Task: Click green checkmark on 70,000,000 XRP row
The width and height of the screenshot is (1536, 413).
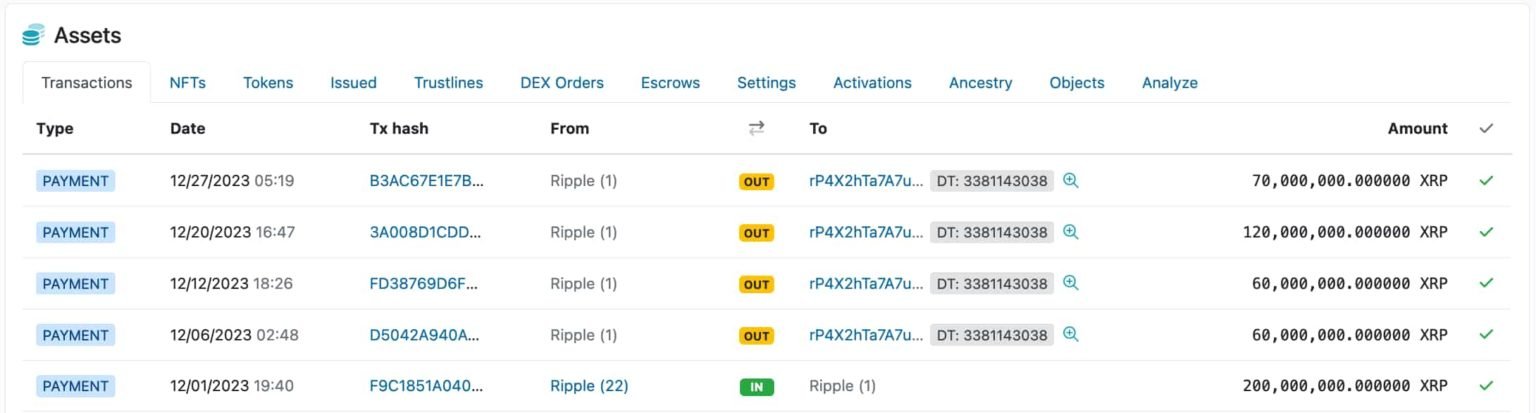Action: (1486, 181)
